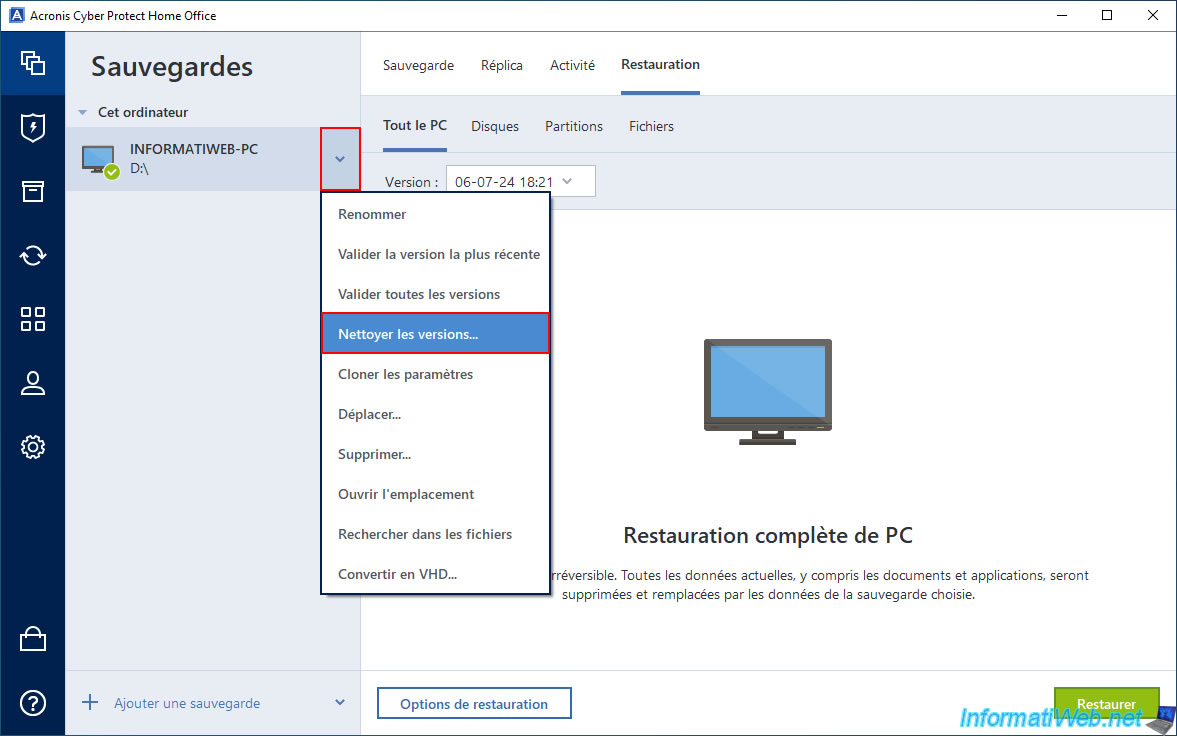Open the Version date dropdown
The image size is (1177, 736).
(x=520, y=182)
